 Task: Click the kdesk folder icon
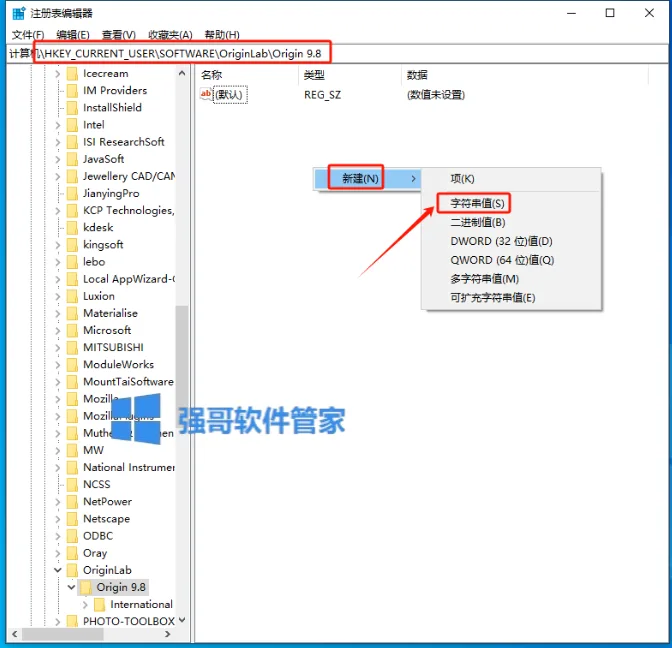(72, 228)
